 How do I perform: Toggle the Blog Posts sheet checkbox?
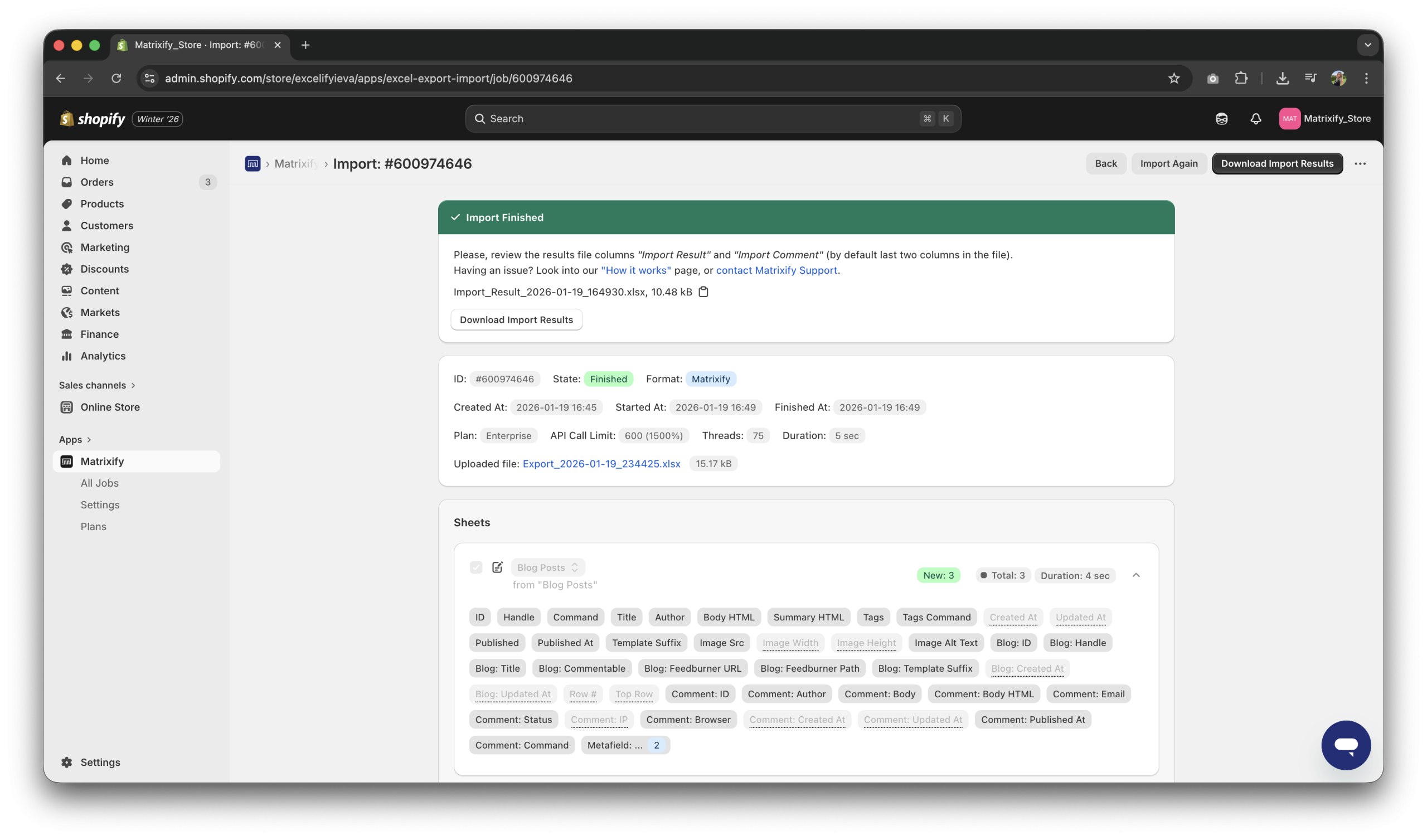[x=475, y=567]
